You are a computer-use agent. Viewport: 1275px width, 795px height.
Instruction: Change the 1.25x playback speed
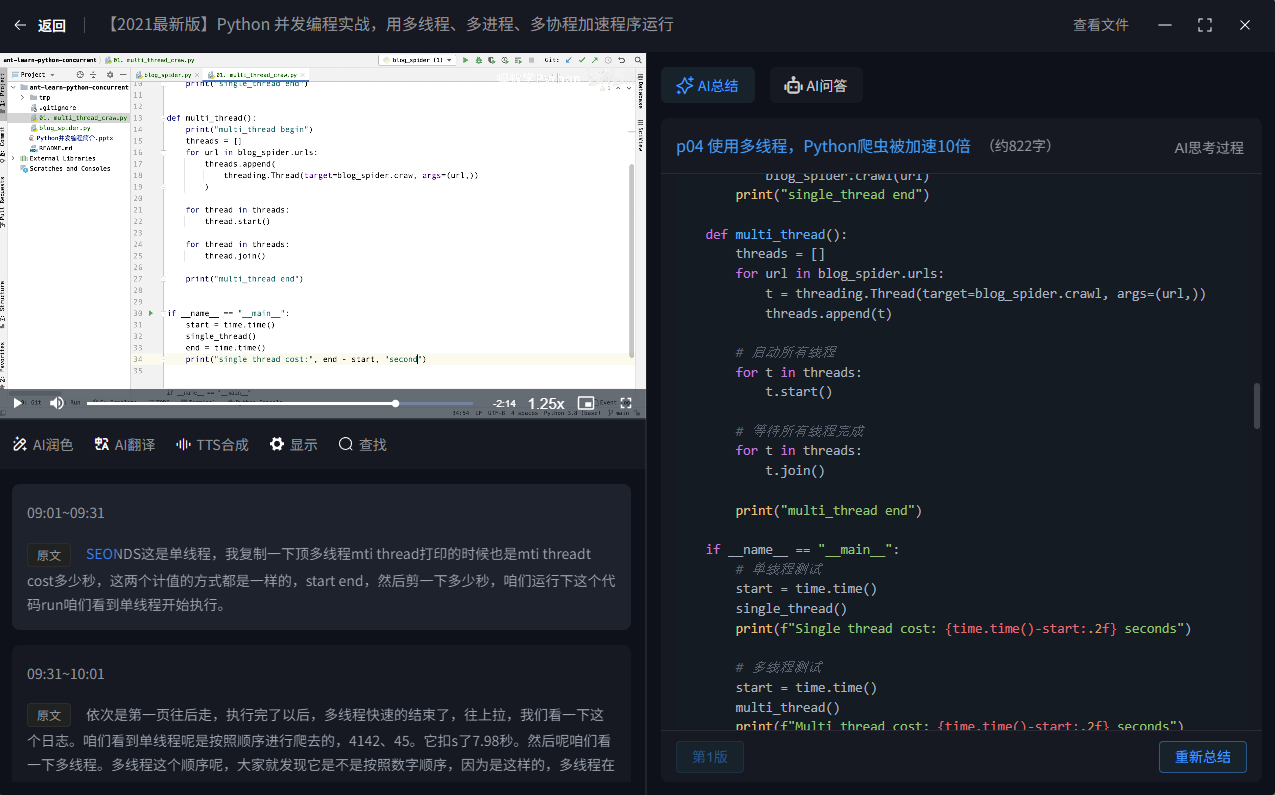click(546, 404)
